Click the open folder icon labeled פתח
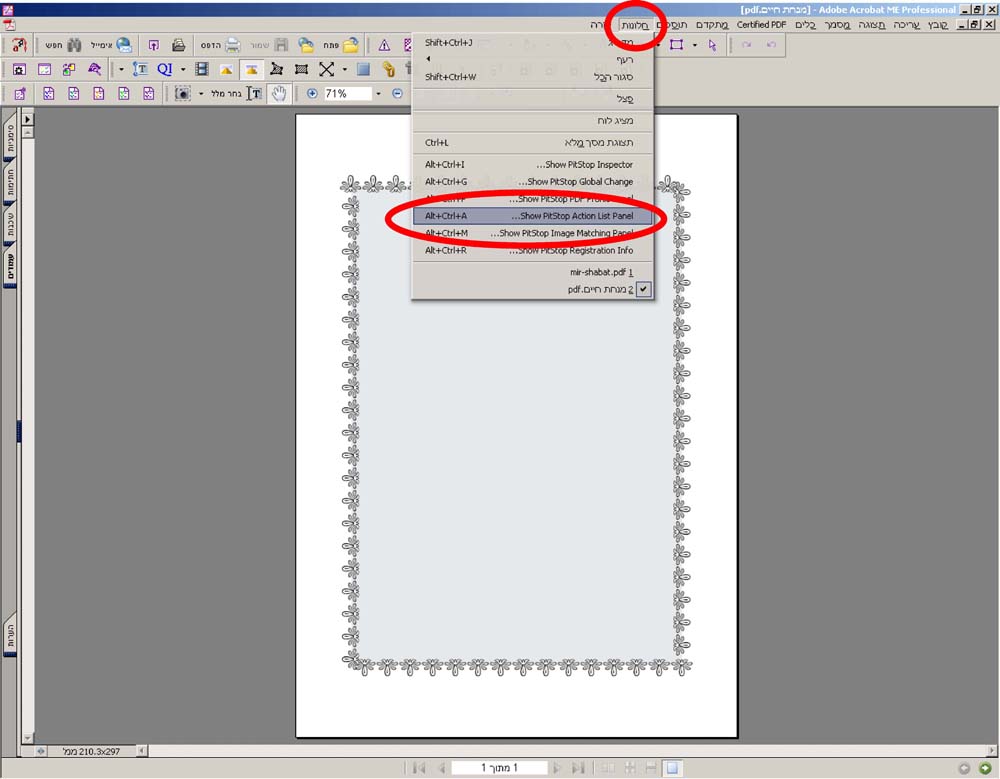Viewport: 1000px width, 779px height. [351, 45]
